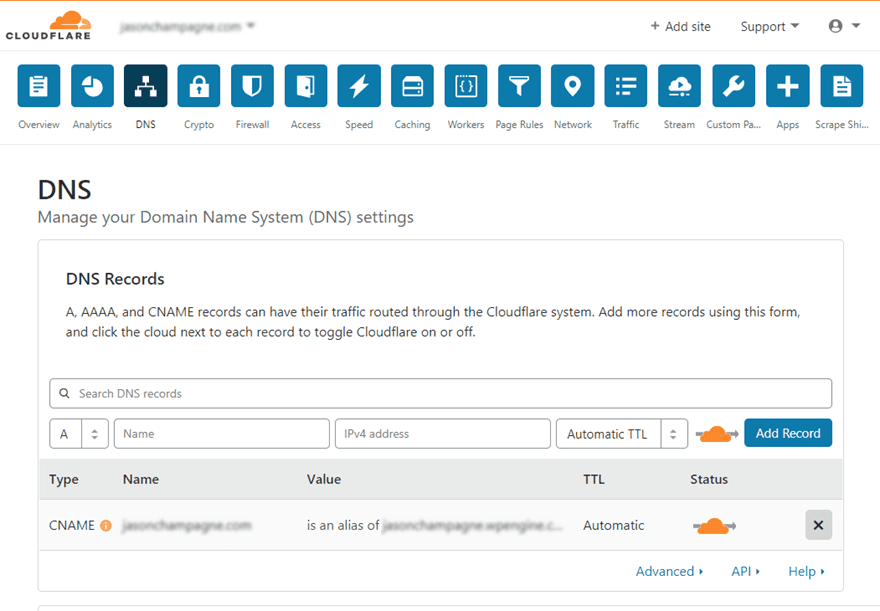Open the Traffic section
This screenshot has height=611, width=880.
click(625, 85)
